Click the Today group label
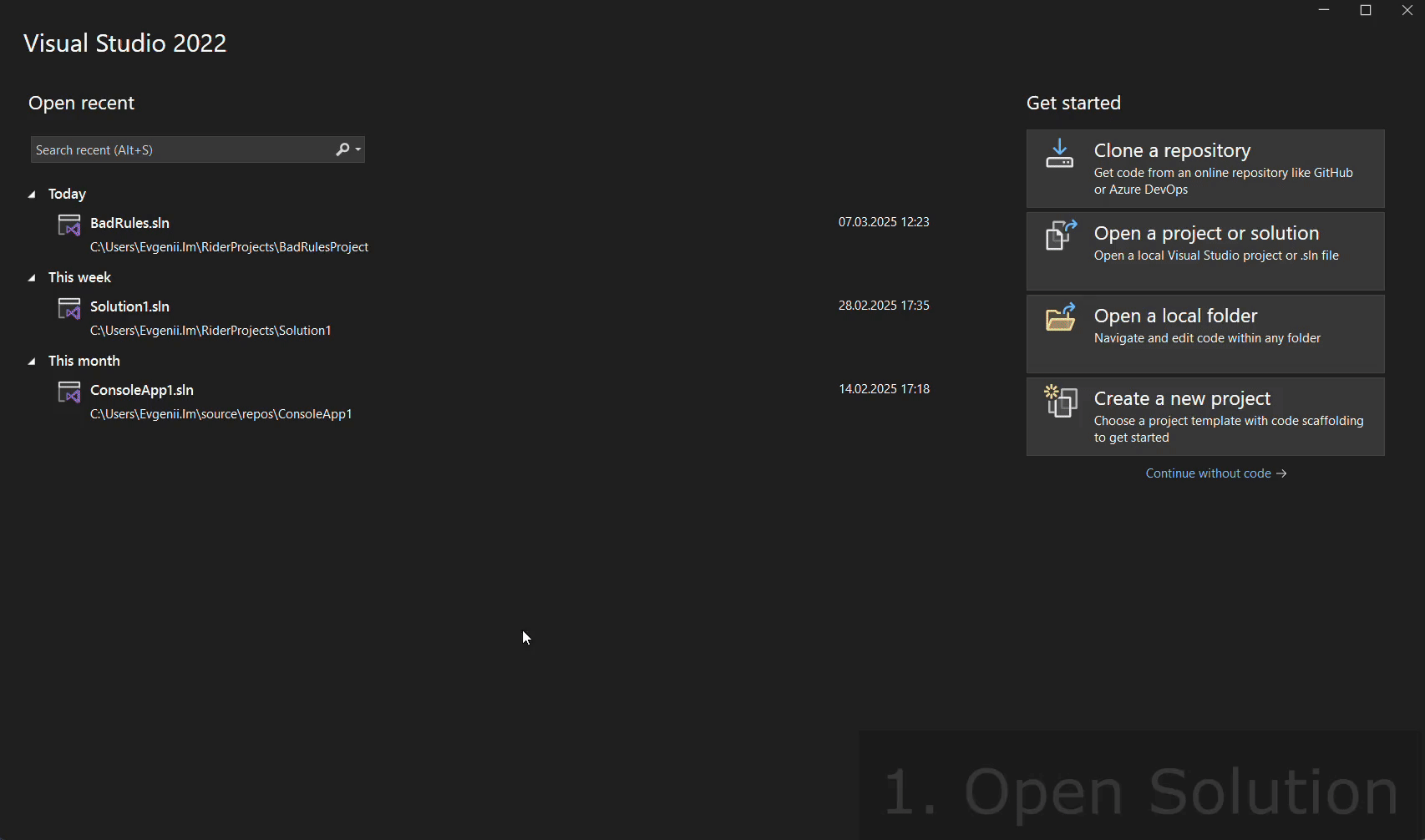 pyautogui.click(x=67, y=194)
